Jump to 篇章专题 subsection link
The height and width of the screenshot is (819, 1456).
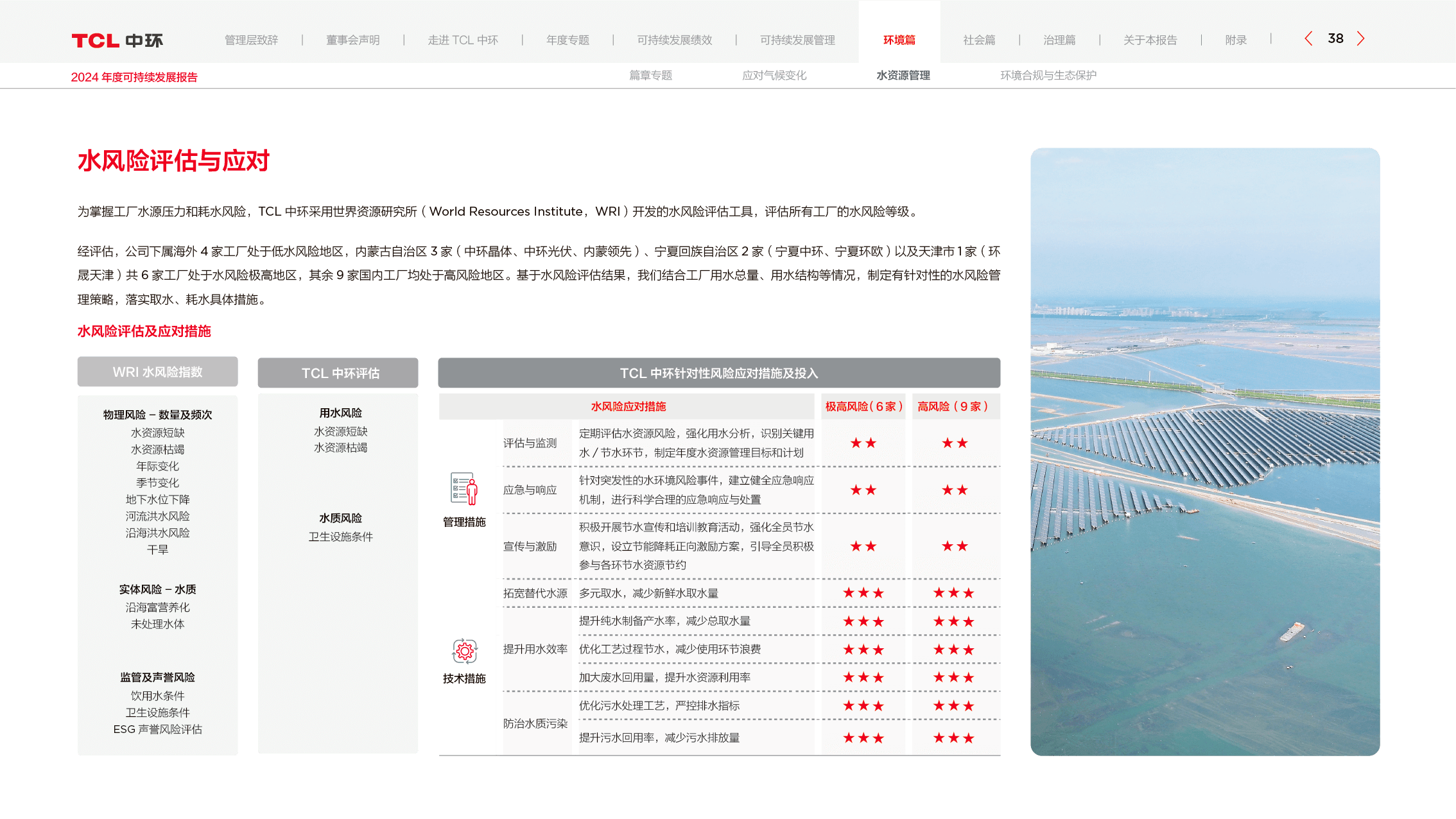tap(650, 75)
